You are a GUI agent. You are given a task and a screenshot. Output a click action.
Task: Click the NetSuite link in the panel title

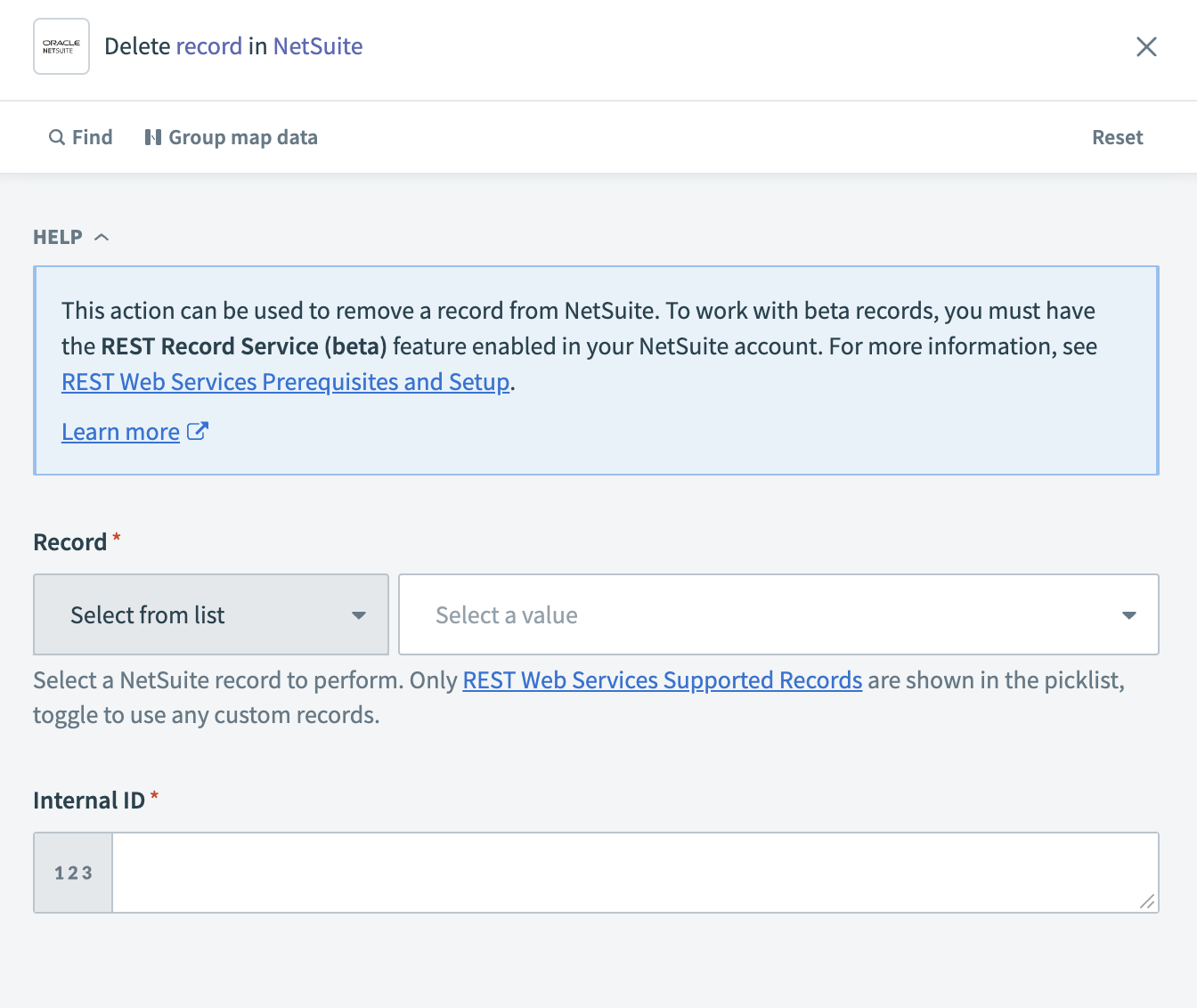pyautogui.click(x=317, y=45)
